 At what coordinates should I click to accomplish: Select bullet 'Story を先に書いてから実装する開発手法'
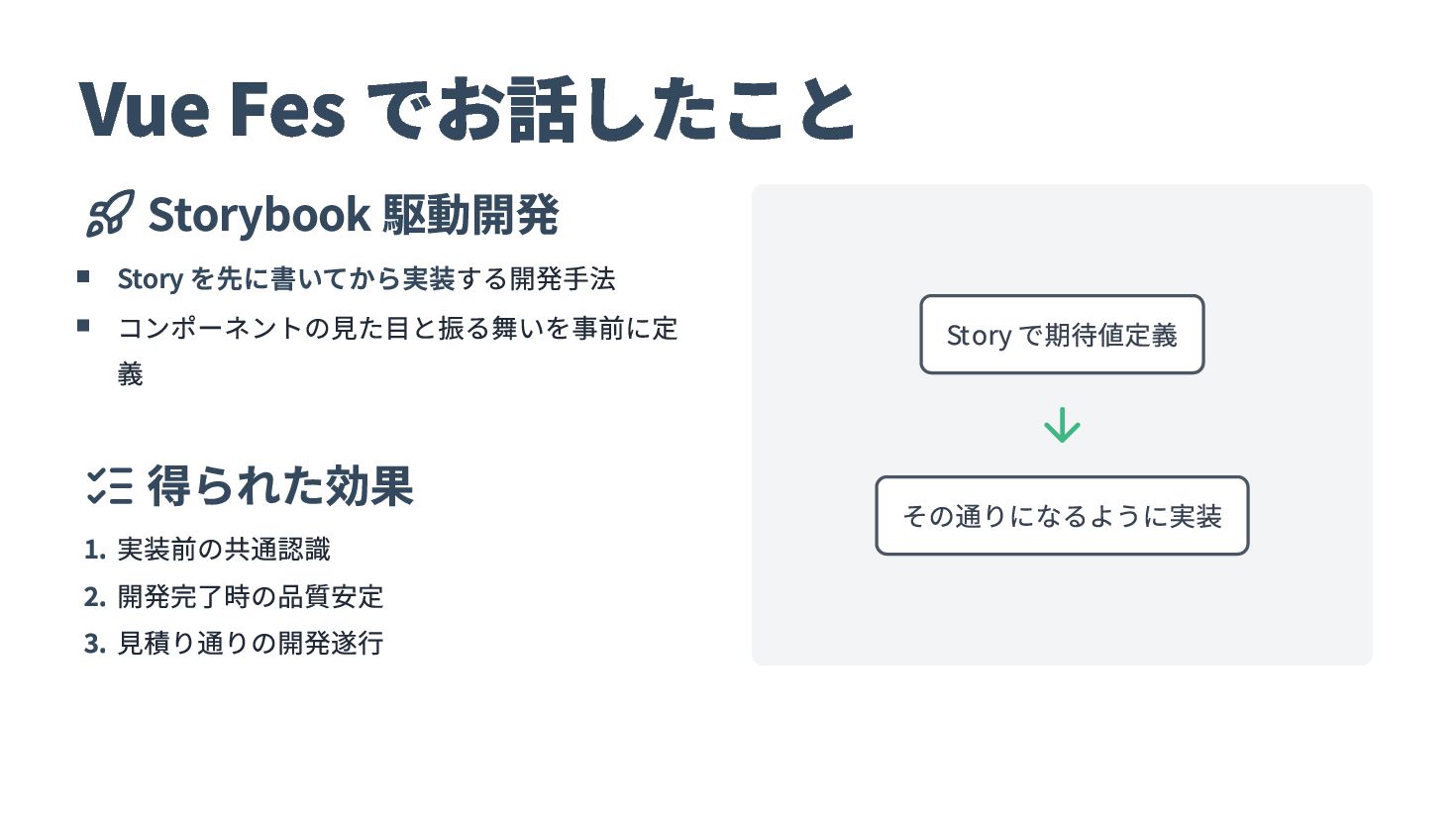click(x=365, y=279)
